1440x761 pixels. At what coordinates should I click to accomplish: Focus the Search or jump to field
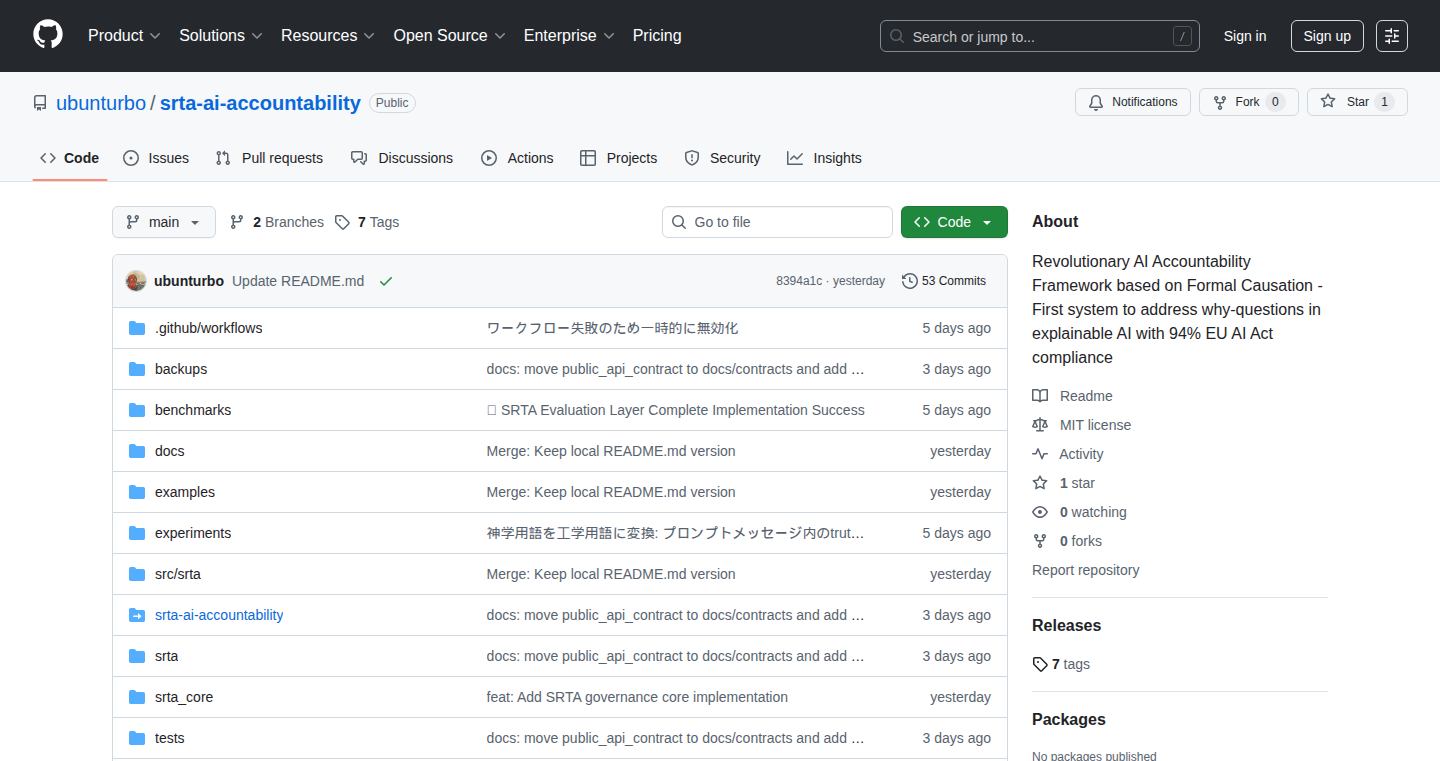pyautogui.click(x=1040, y=36)
